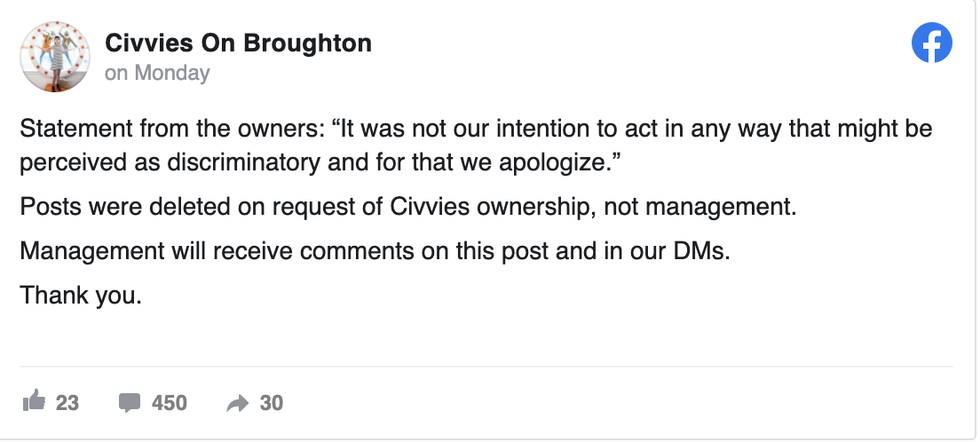Open the Civvies On Broughton profile picture

(55, 57)
